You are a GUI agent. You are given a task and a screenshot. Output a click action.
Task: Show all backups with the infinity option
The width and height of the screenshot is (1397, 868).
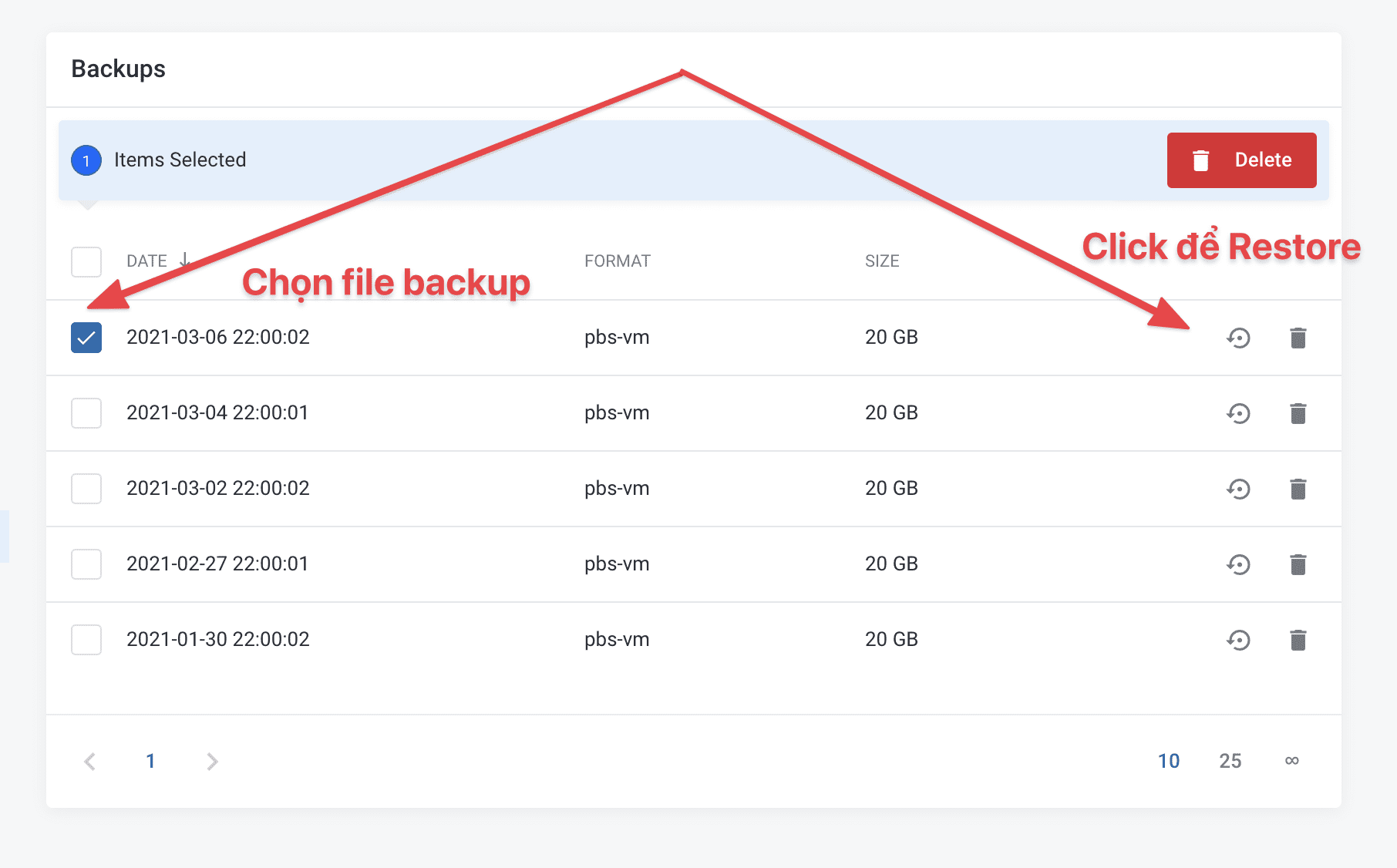tap(1292, 761)
